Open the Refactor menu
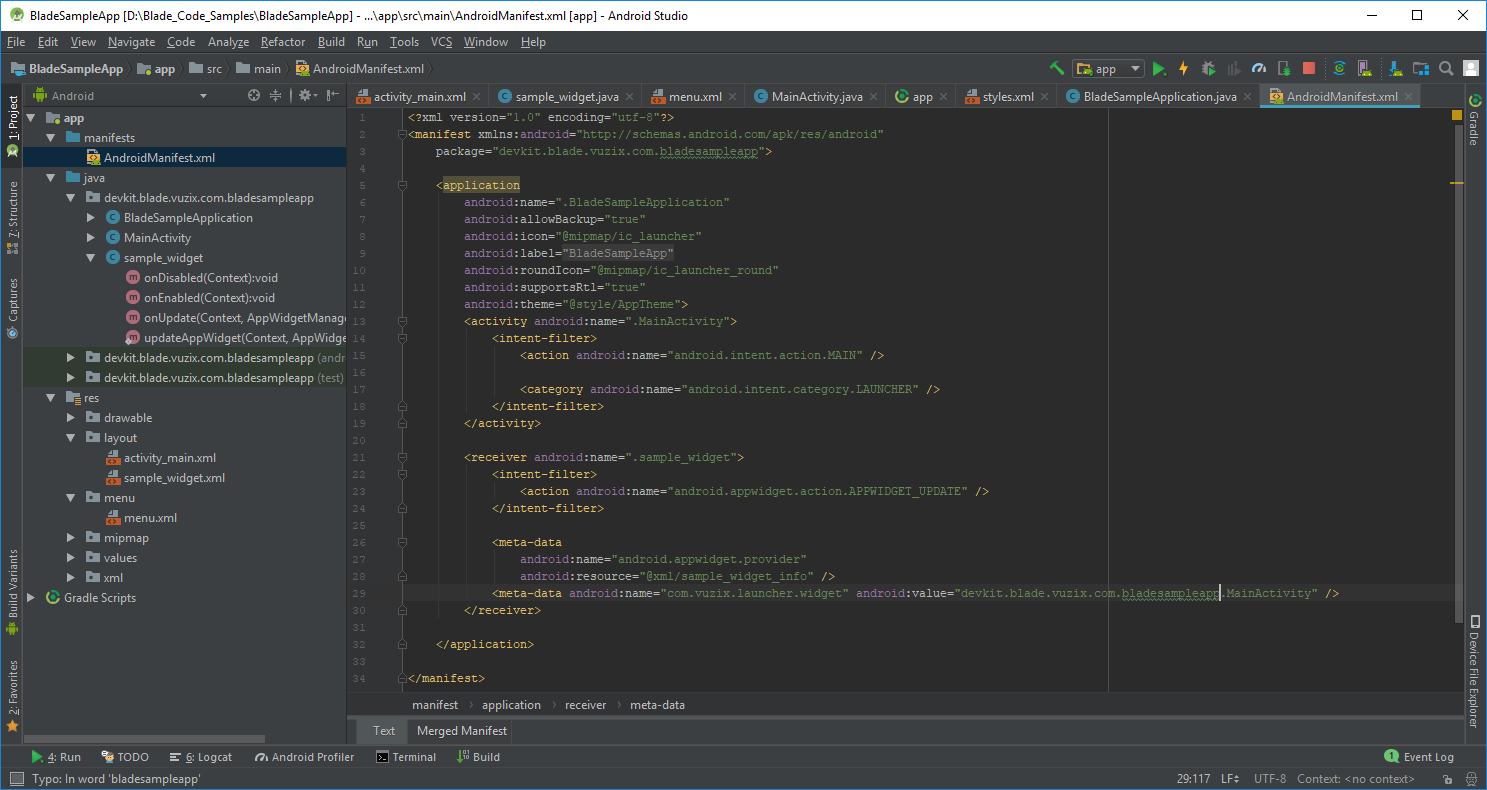Viewport: 1487px width, 790px height. (x=283, y=42)
